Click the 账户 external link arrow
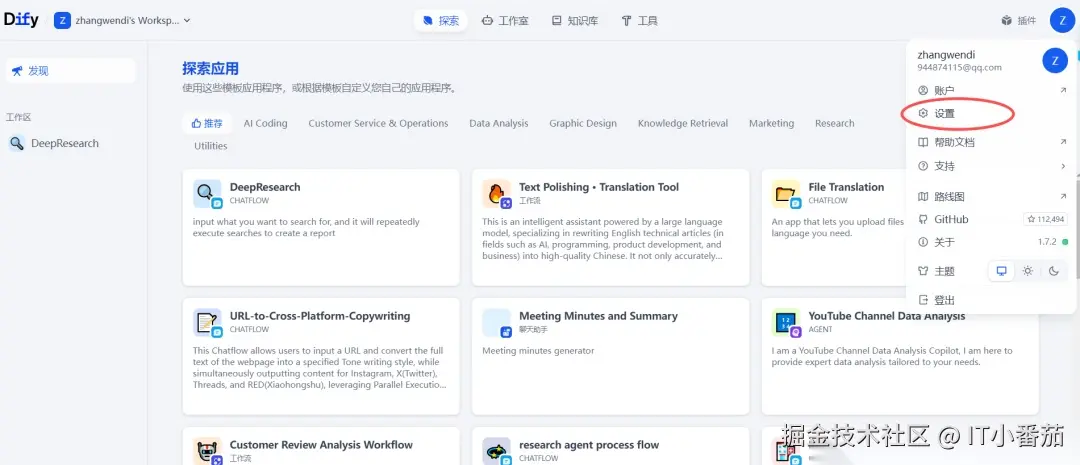This screenshot has height=465, width=1080. [x=1063, y=90]
